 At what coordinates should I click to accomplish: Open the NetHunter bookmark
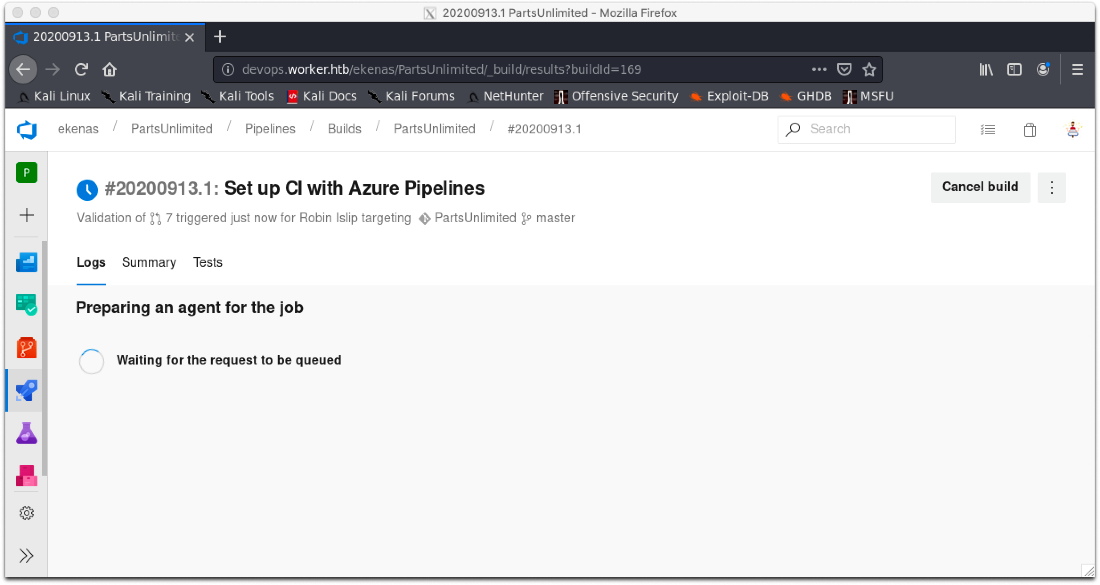pyautogui.click(x=505, y=96)
